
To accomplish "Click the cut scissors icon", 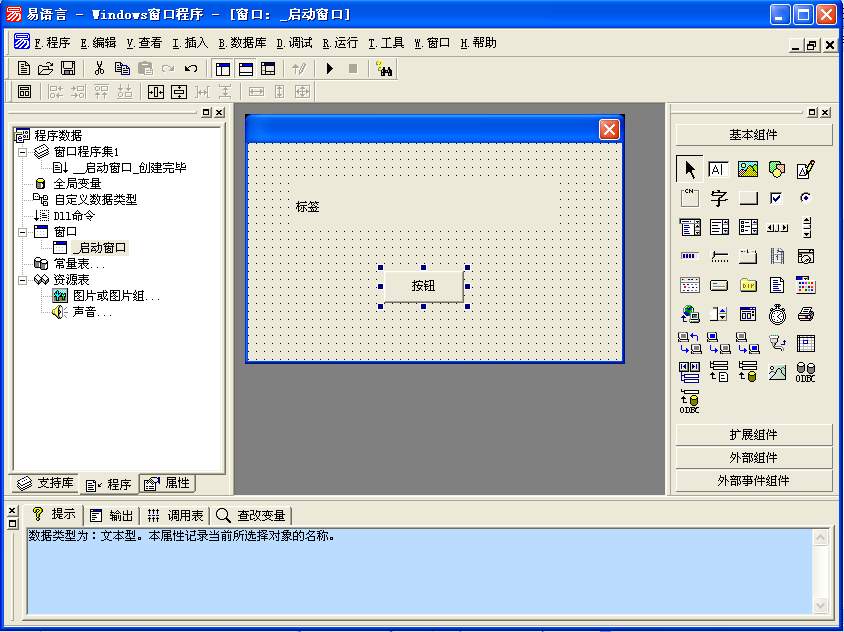I will 99,68.
